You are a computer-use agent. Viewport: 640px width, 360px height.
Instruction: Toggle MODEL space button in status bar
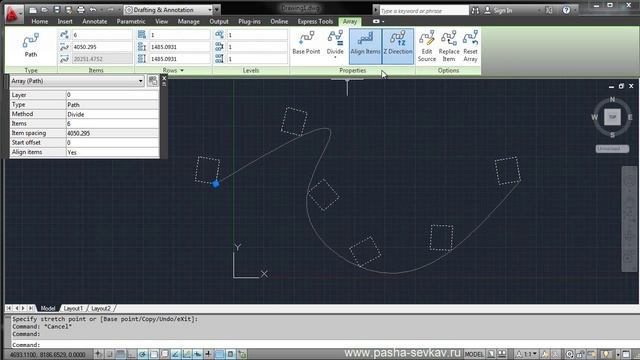(474, 354)
